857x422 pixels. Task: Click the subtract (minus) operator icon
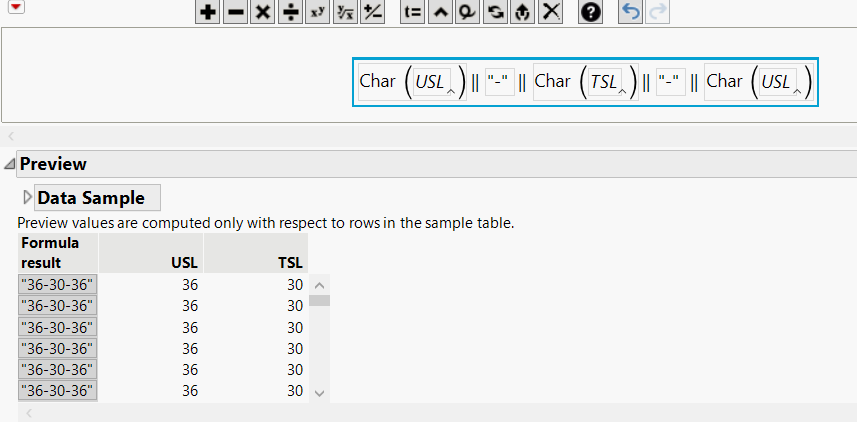(x=235, y=12)
